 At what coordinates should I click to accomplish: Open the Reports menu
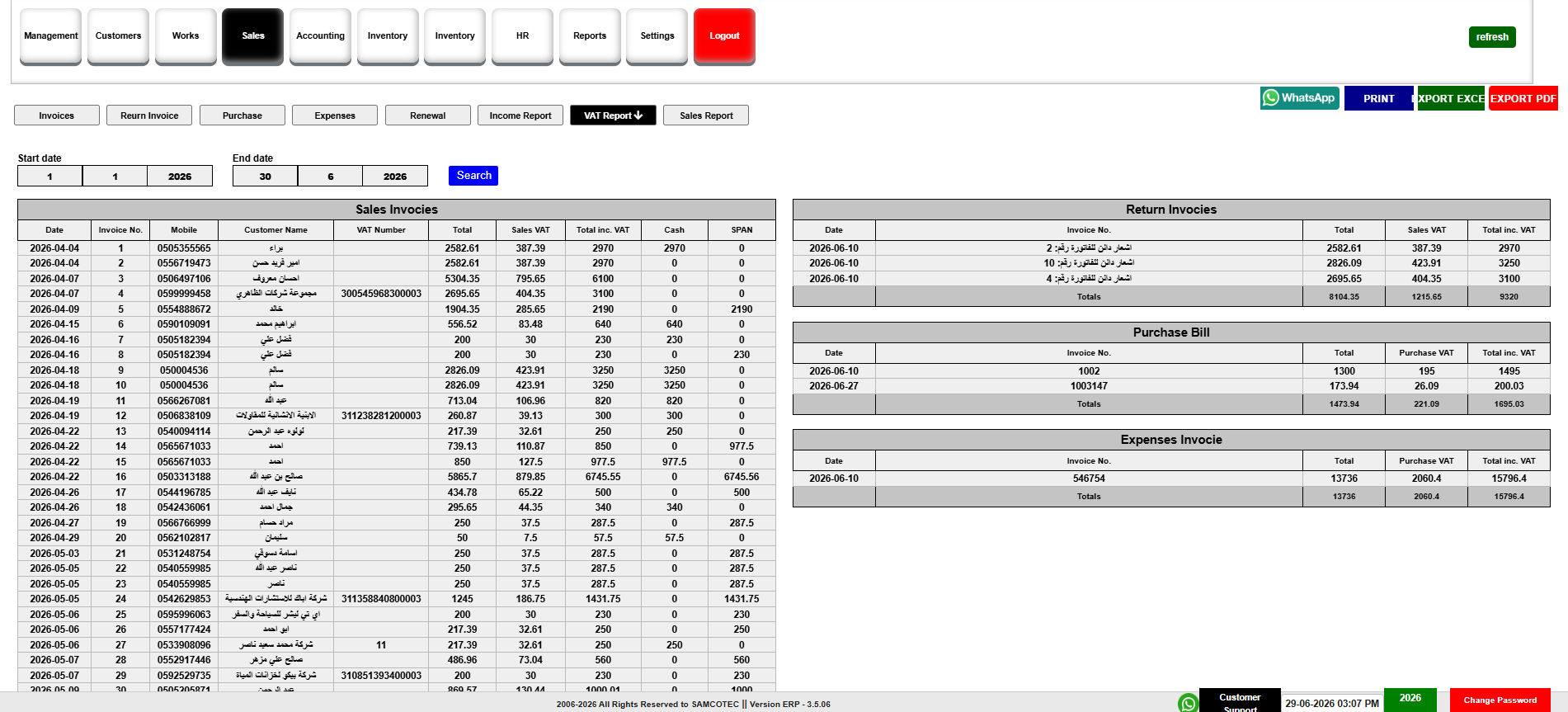point(590,36)
